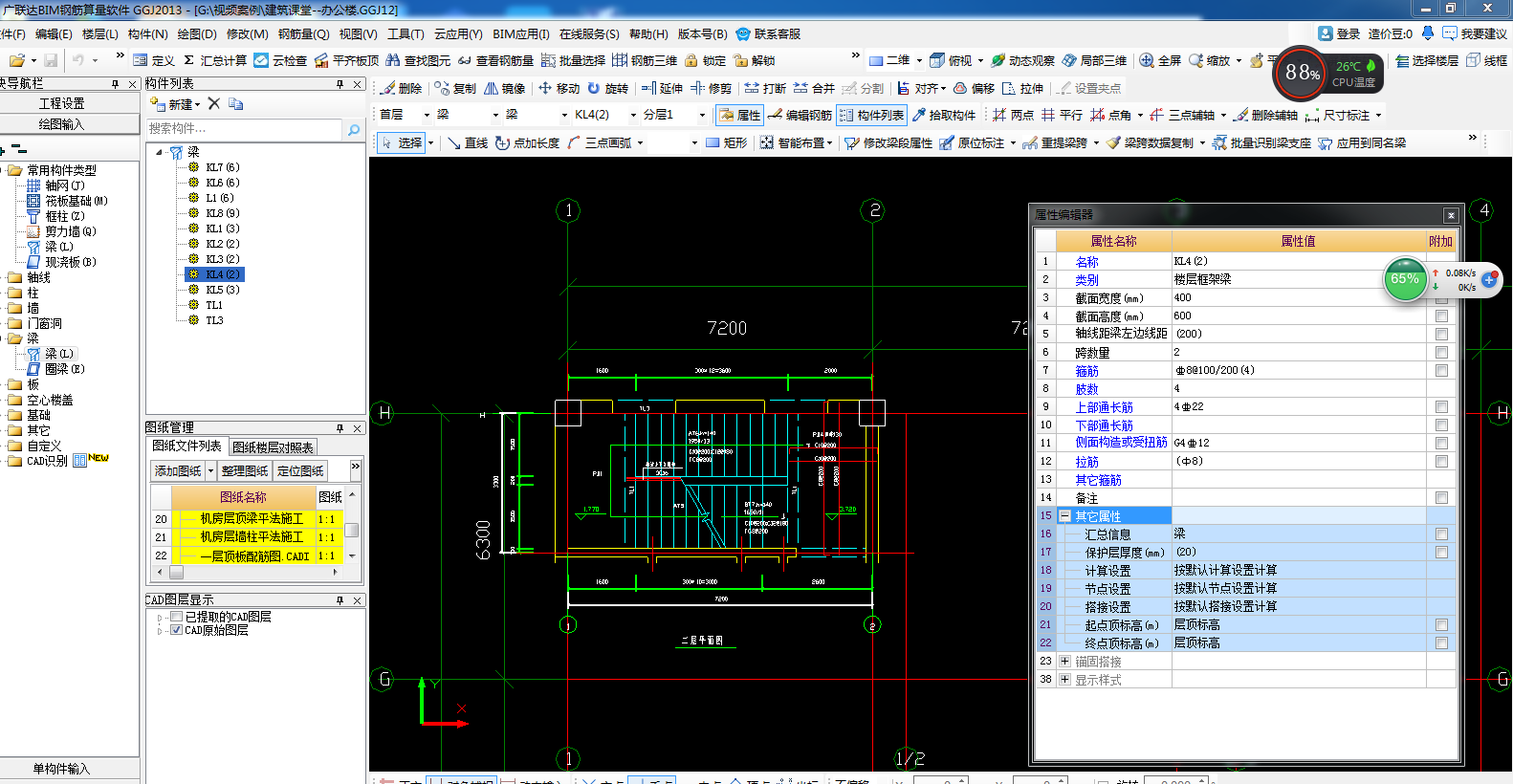This screenshot has height=784, width=1513.
Task: Open the 首层 floor dropdown
Action: (427, 115)
